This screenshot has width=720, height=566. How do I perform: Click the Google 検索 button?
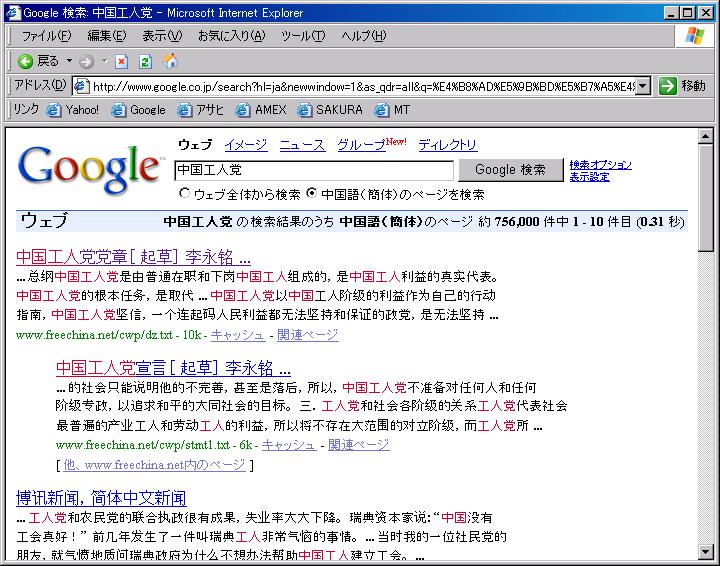510,170
